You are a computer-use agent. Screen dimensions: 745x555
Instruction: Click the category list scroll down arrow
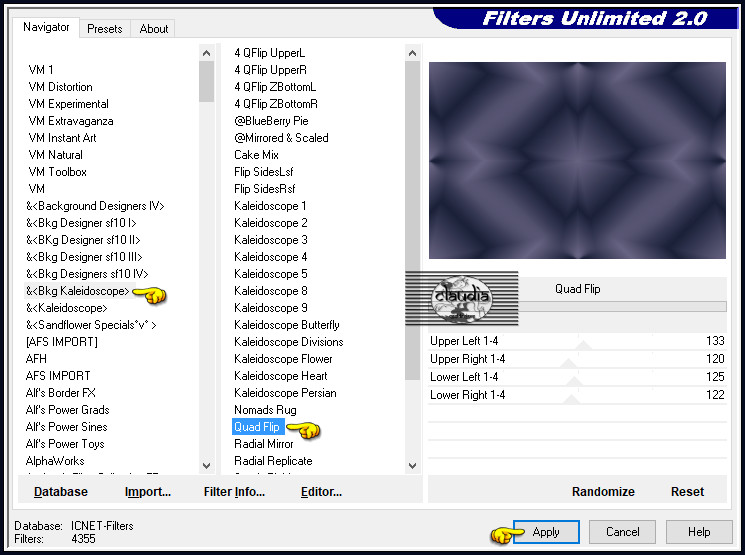206,466
